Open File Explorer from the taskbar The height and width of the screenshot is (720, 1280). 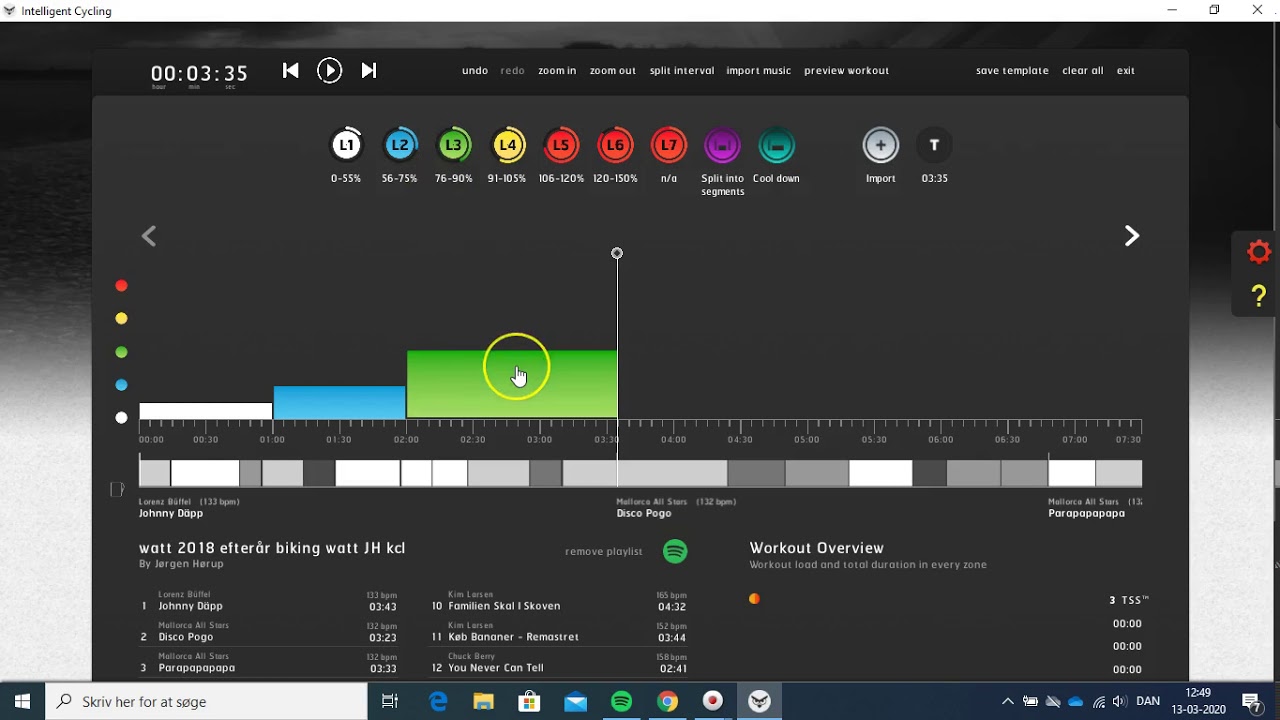484,701
